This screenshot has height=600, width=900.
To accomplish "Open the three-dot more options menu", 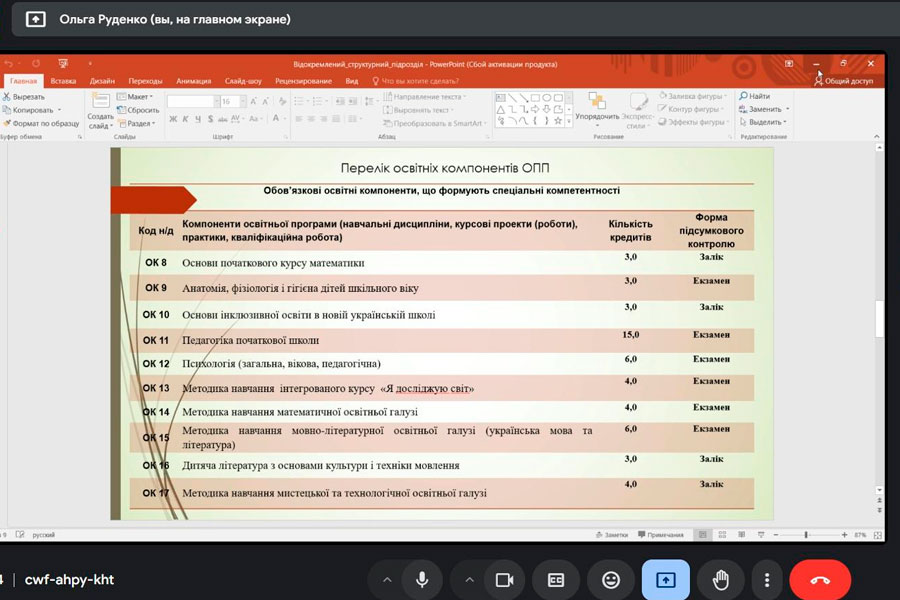I will (x=766, y=580).
